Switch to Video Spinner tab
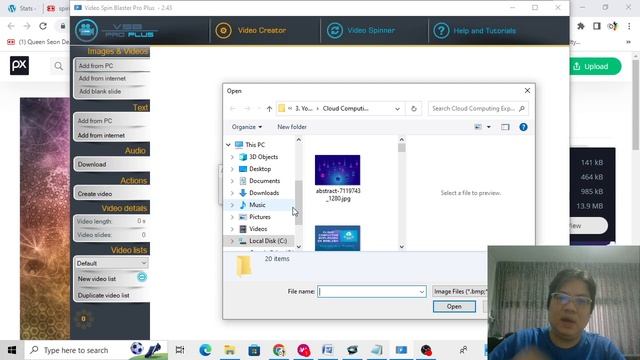This screenshot has width=640, height=360. [361, 30]
